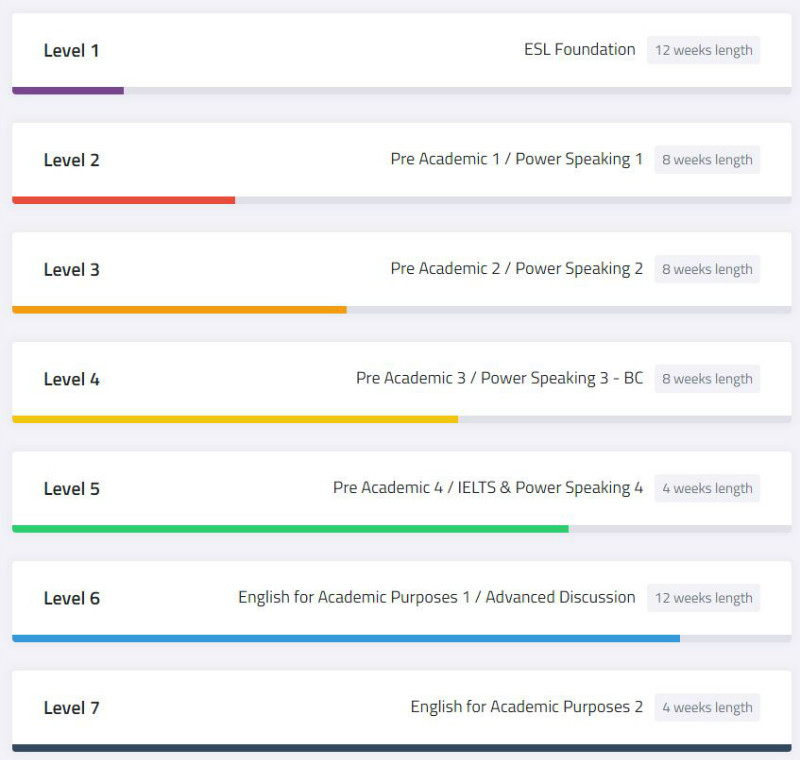The image size is (800, 760).
Task: Click the purple Level 1 progress bar
Action: [x=68, y=91]
